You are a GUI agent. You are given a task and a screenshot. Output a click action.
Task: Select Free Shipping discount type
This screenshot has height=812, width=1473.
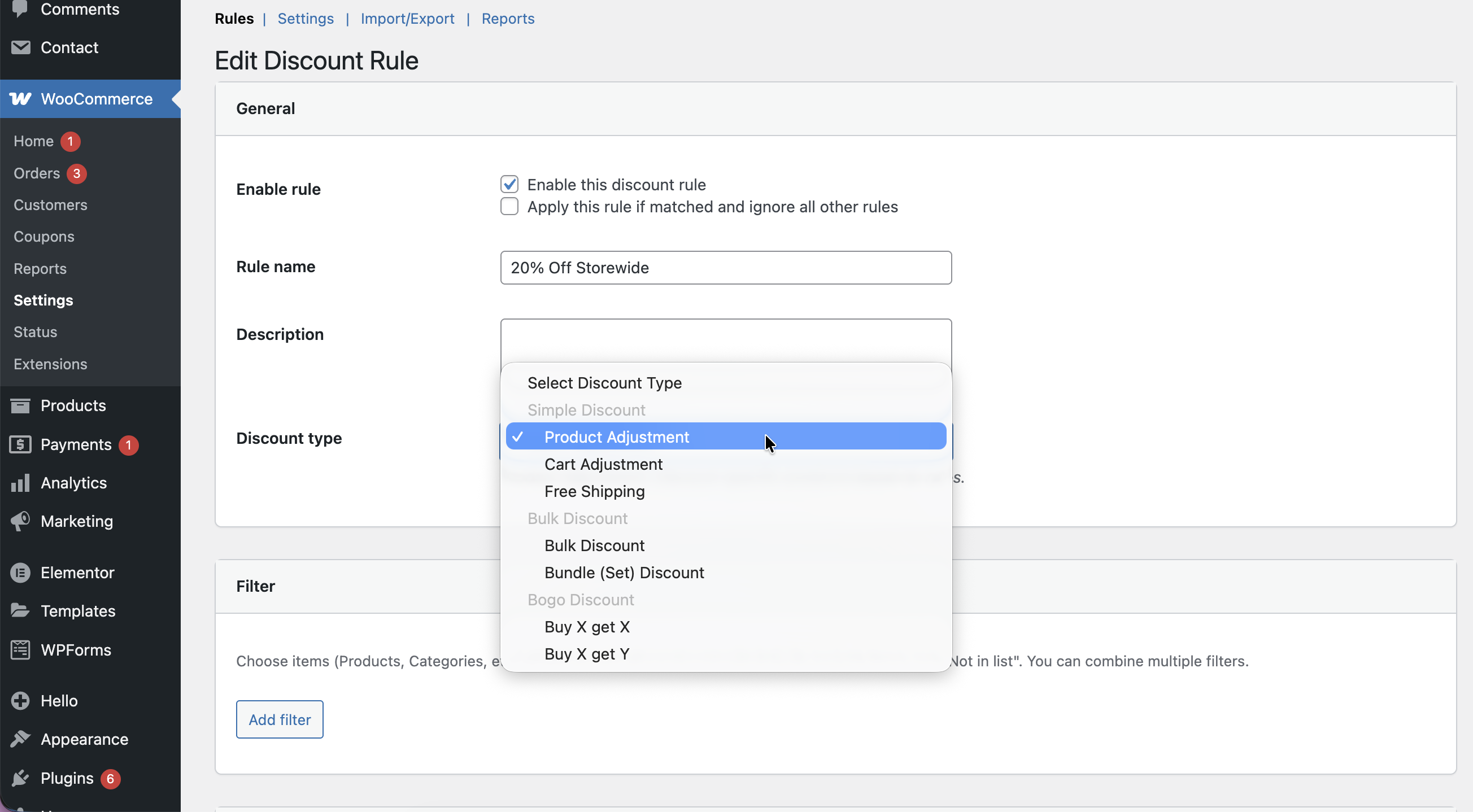[594, 491]
